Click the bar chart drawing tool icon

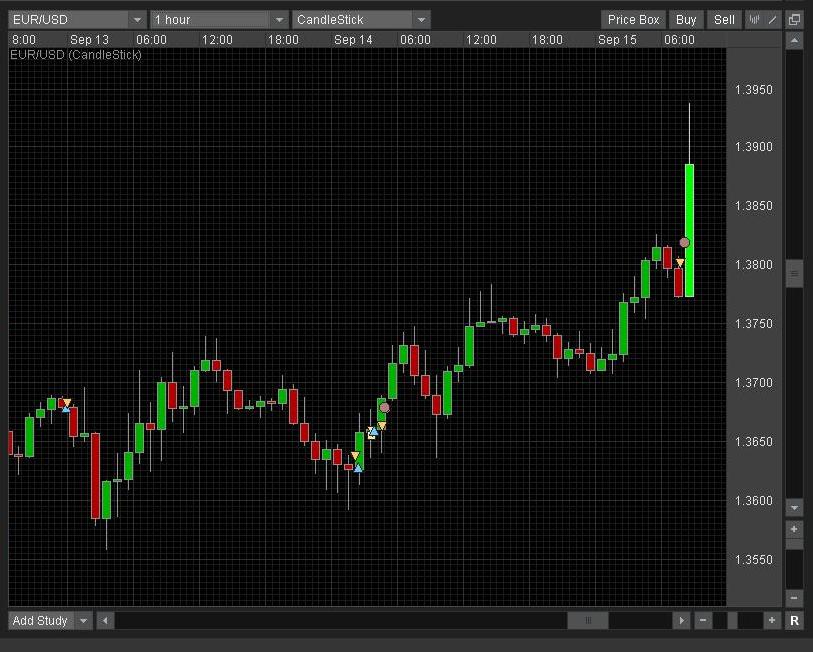(x=755, y=20)
